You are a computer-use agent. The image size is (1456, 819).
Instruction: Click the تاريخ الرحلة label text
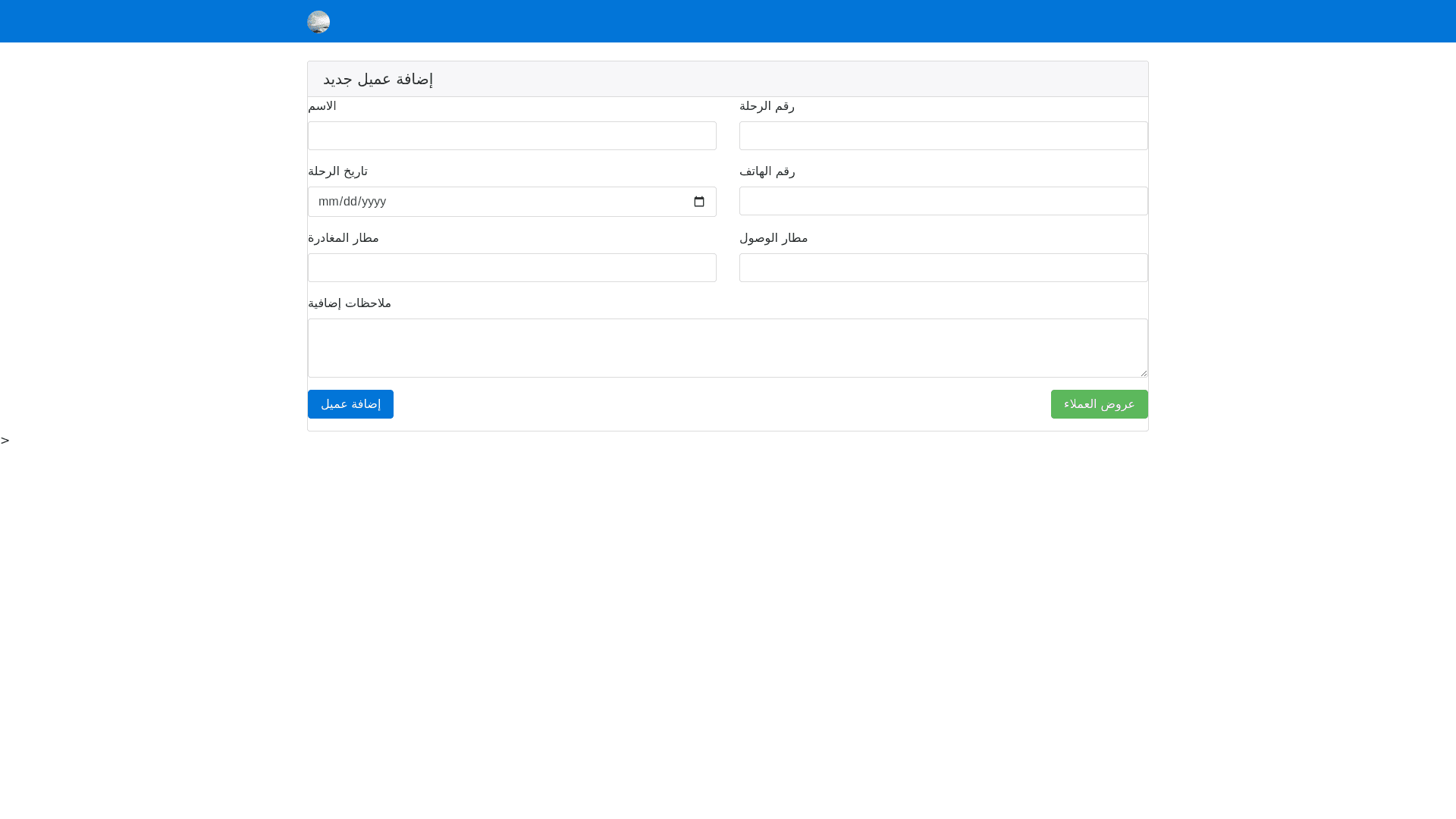tap(337, 171)
